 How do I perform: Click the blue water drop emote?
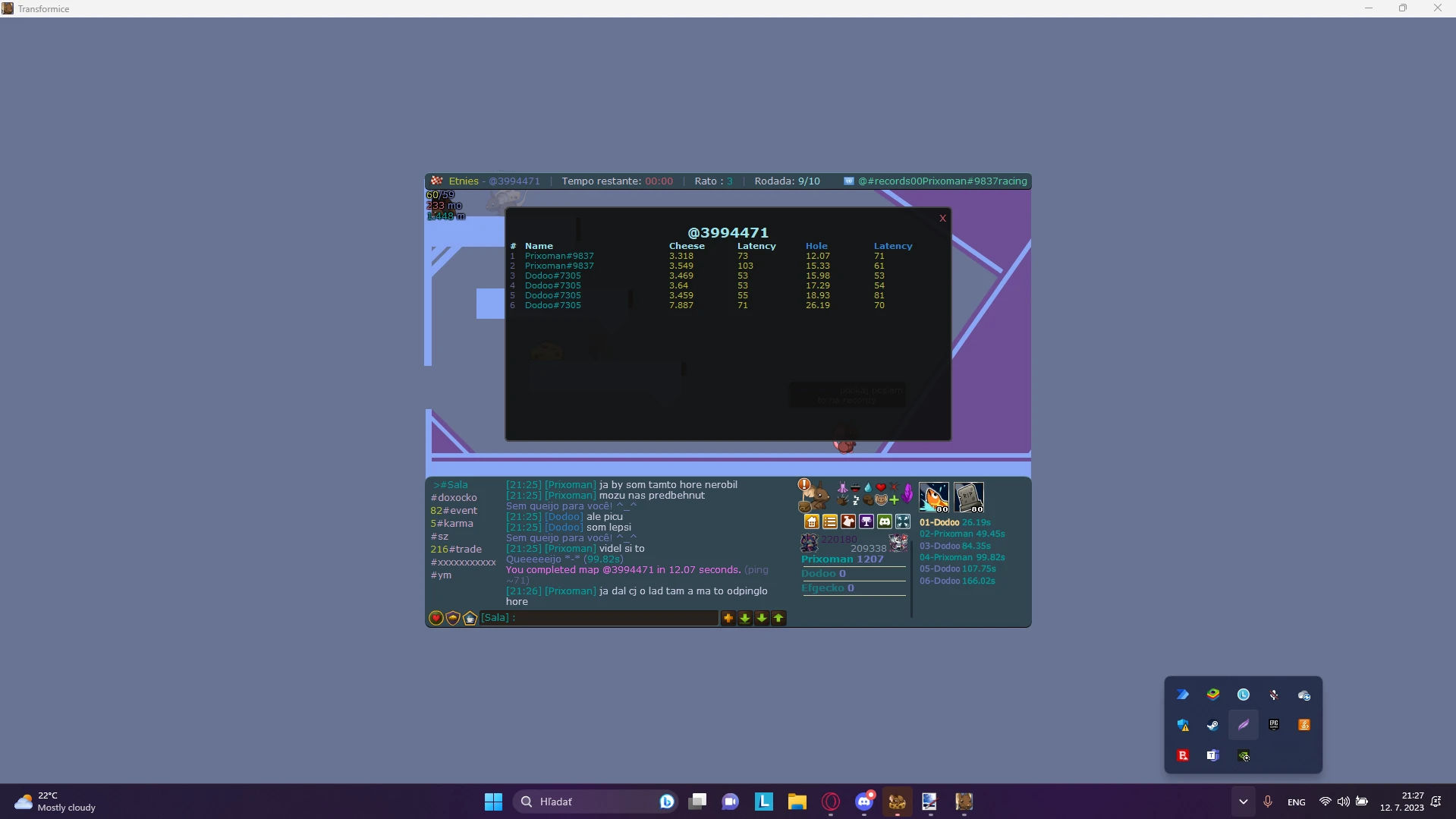pos(868,487)
